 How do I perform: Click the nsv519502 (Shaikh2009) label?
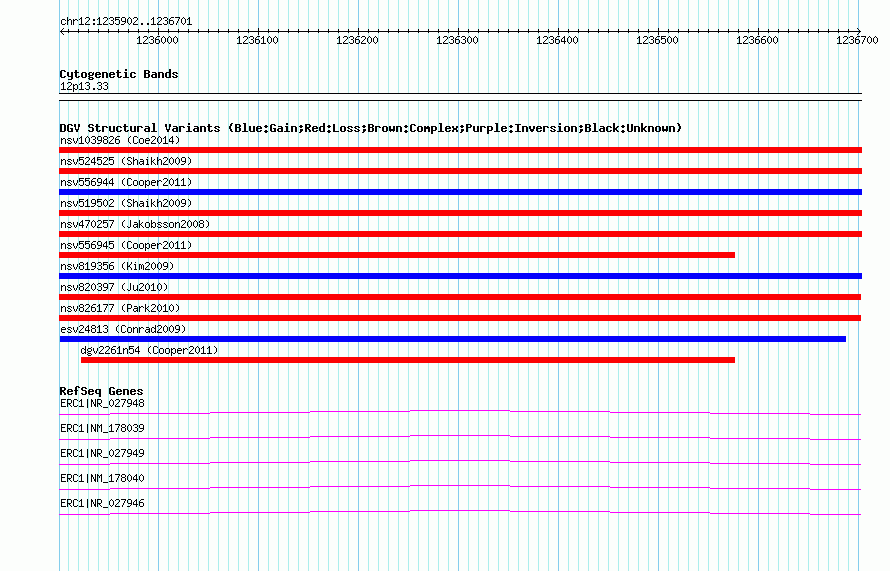[126, 203]
